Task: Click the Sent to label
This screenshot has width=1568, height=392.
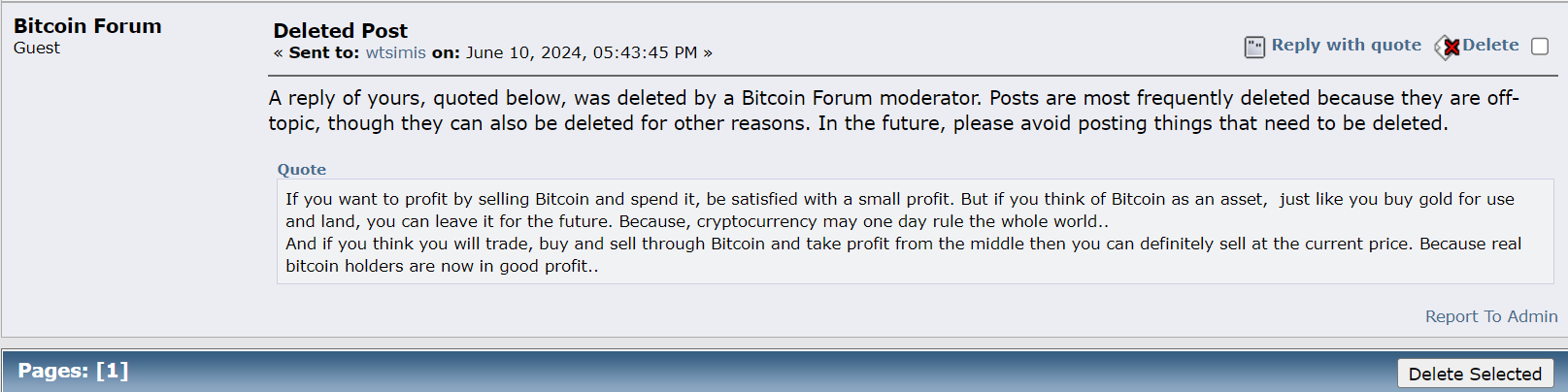Action: (324, 52)
